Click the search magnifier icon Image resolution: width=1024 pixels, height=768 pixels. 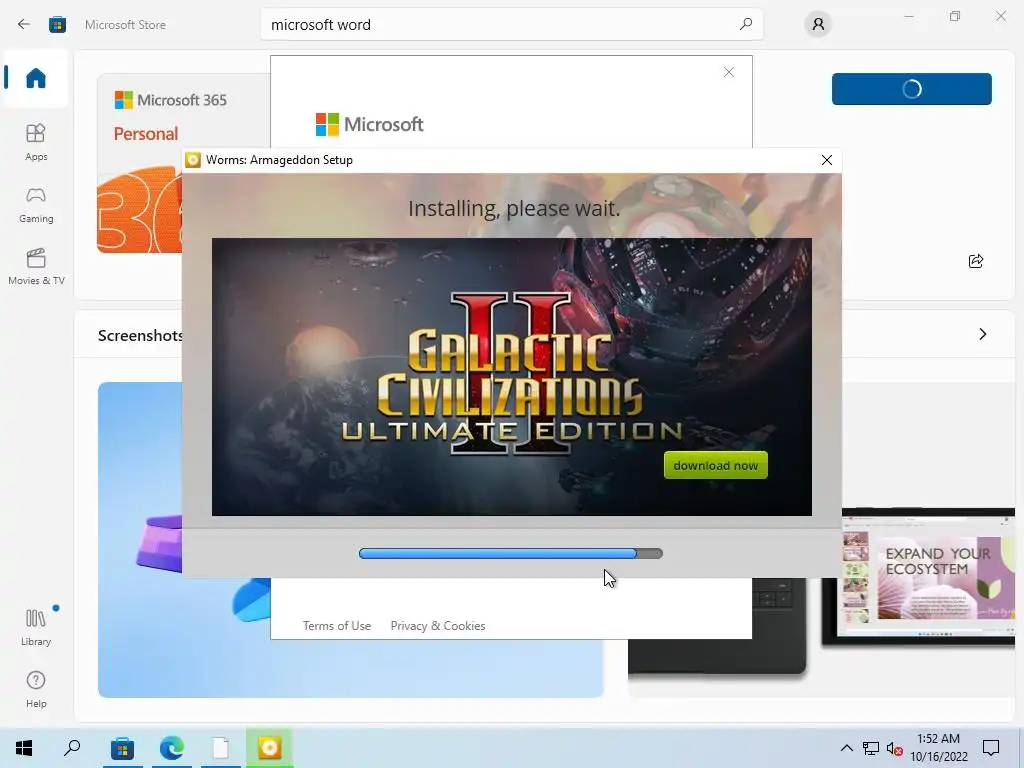tap(746, 24)
